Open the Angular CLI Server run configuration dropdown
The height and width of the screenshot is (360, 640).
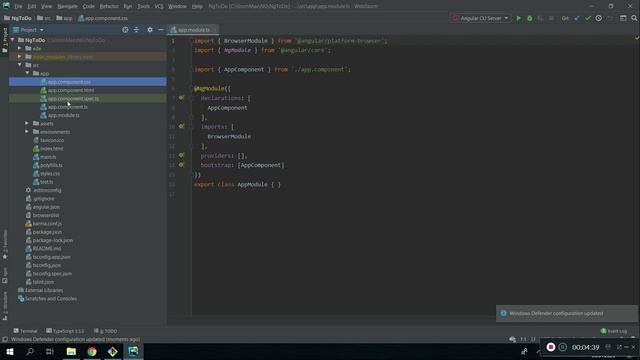coord(481,18)
